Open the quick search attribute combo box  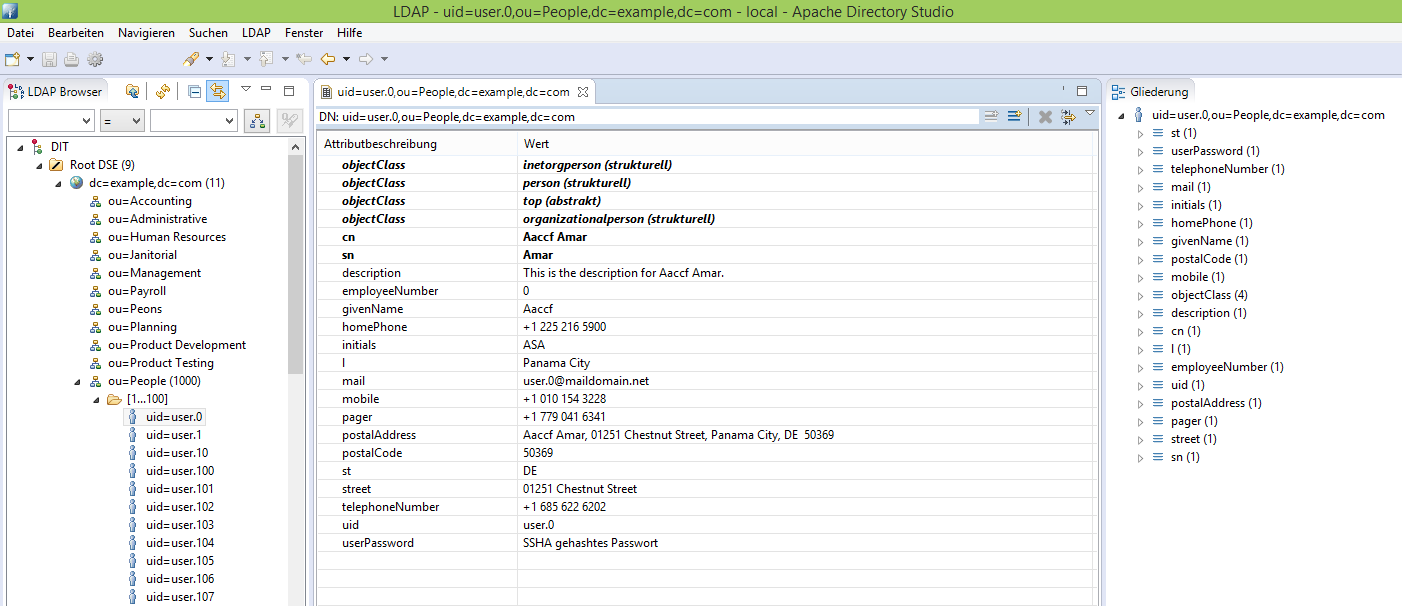click(51, 121)
